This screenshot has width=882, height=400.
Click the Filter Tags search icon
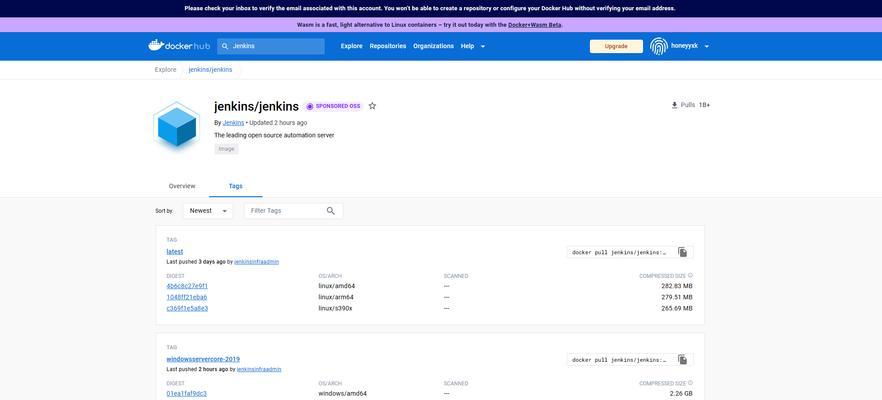[x=331, y=211]
